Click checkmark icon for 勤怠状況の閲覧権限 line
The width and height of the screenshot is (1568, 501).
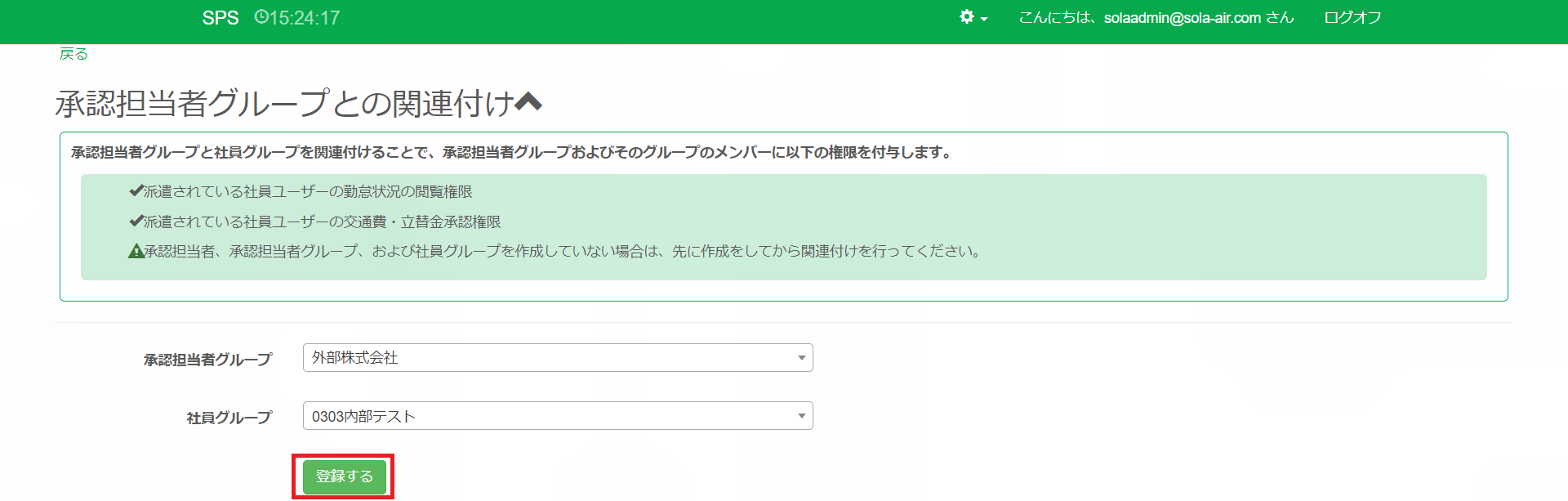click(136, 191)
